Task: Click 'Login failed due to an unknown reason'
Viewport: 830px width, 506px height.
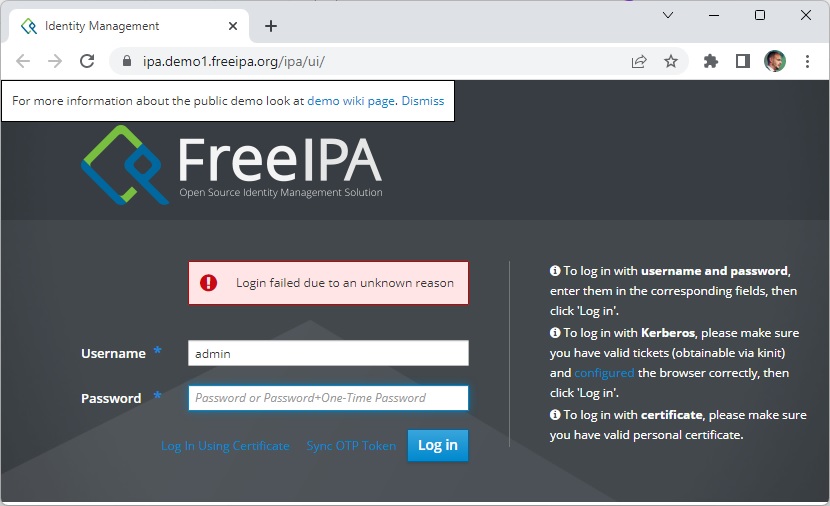Action: [x=345, y=283]
